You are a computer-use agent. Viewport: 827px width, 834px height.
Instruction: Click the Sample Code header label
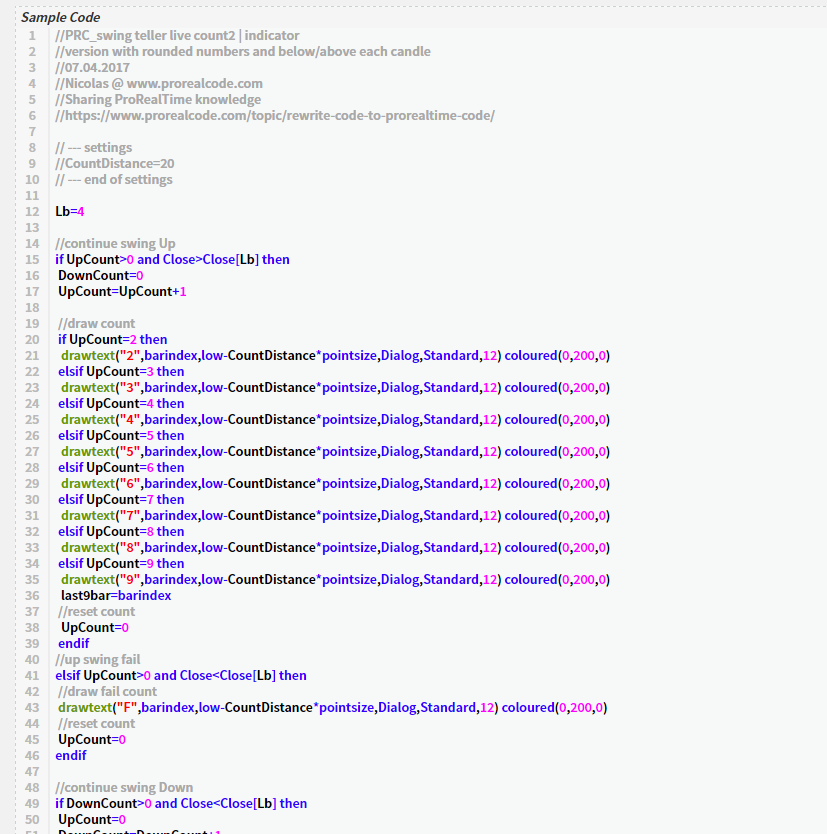pos(62,17)
